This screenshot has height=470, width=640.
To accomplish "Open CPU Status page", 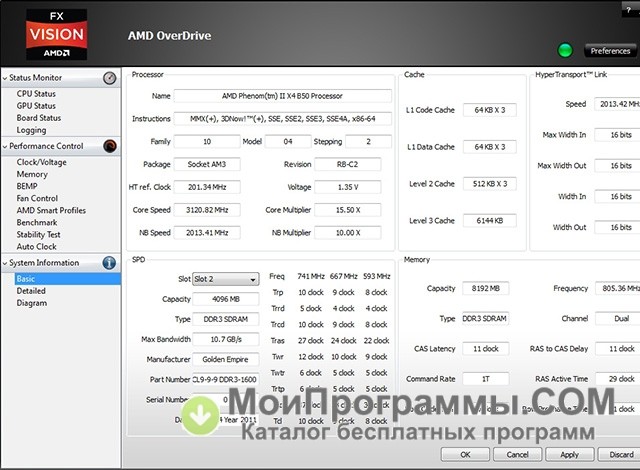I will (x=36, y=94).
